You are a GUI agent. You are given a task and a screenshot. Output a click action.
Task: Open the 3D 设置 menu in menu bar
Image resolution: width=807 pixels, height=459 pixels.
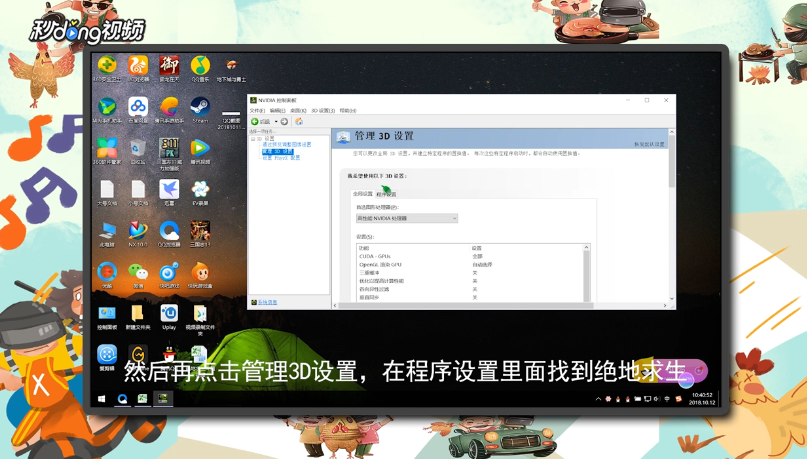[323, 111]
